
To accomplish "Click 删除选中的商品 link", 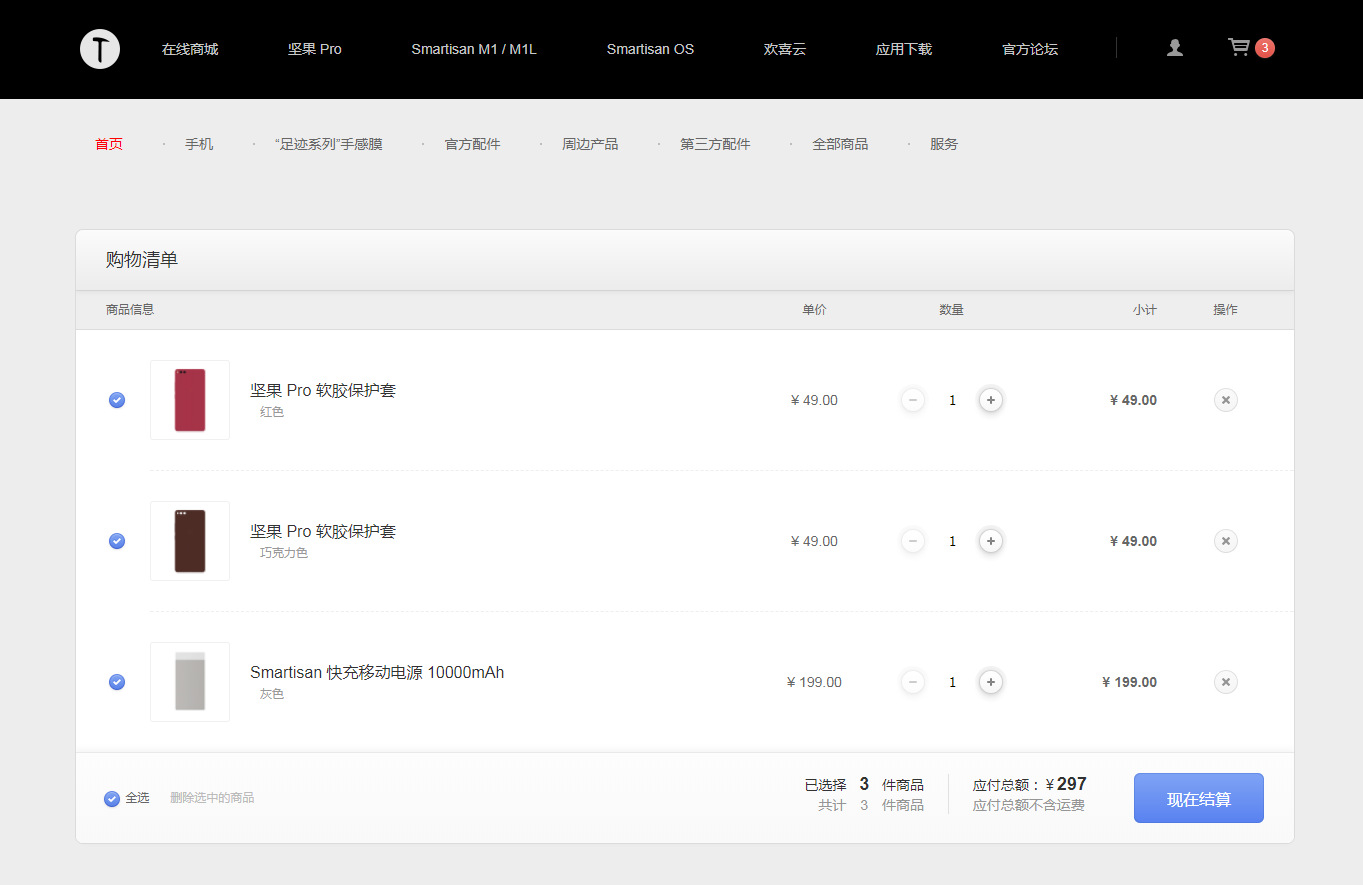I will click(x=212, y=798).
